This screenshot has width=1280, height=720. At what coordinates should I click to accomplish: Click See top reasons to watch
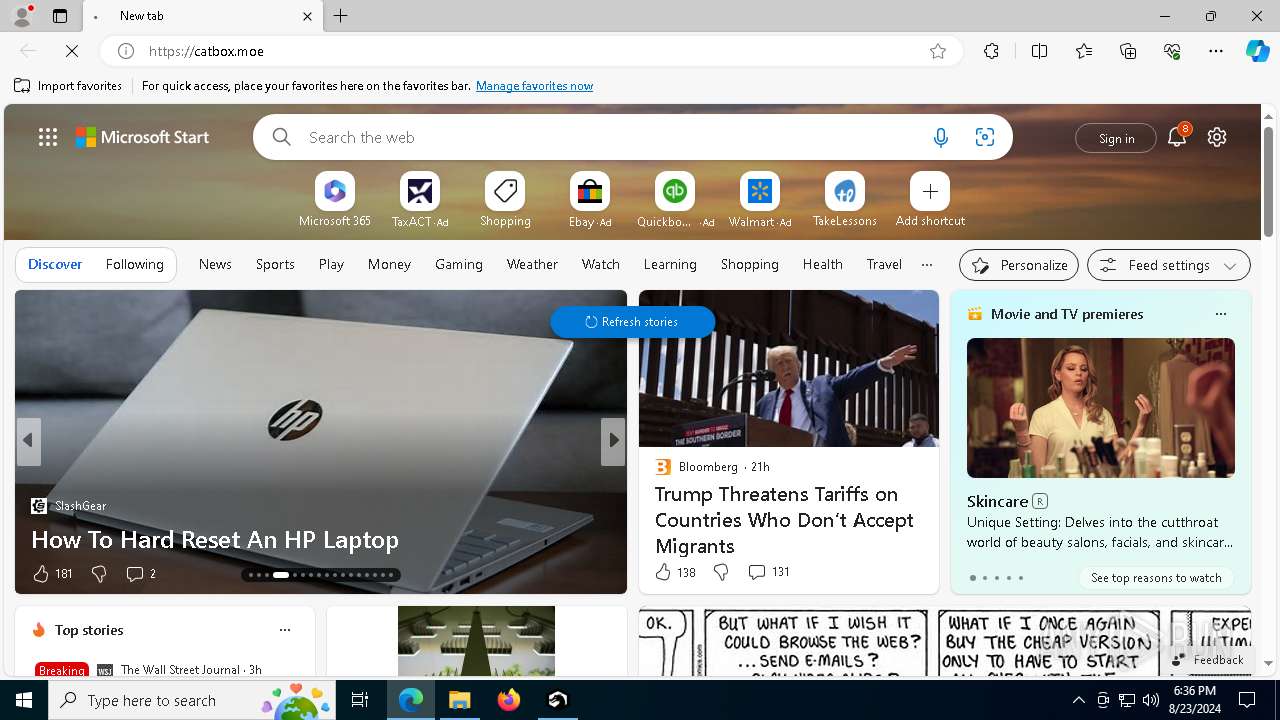1156,578
